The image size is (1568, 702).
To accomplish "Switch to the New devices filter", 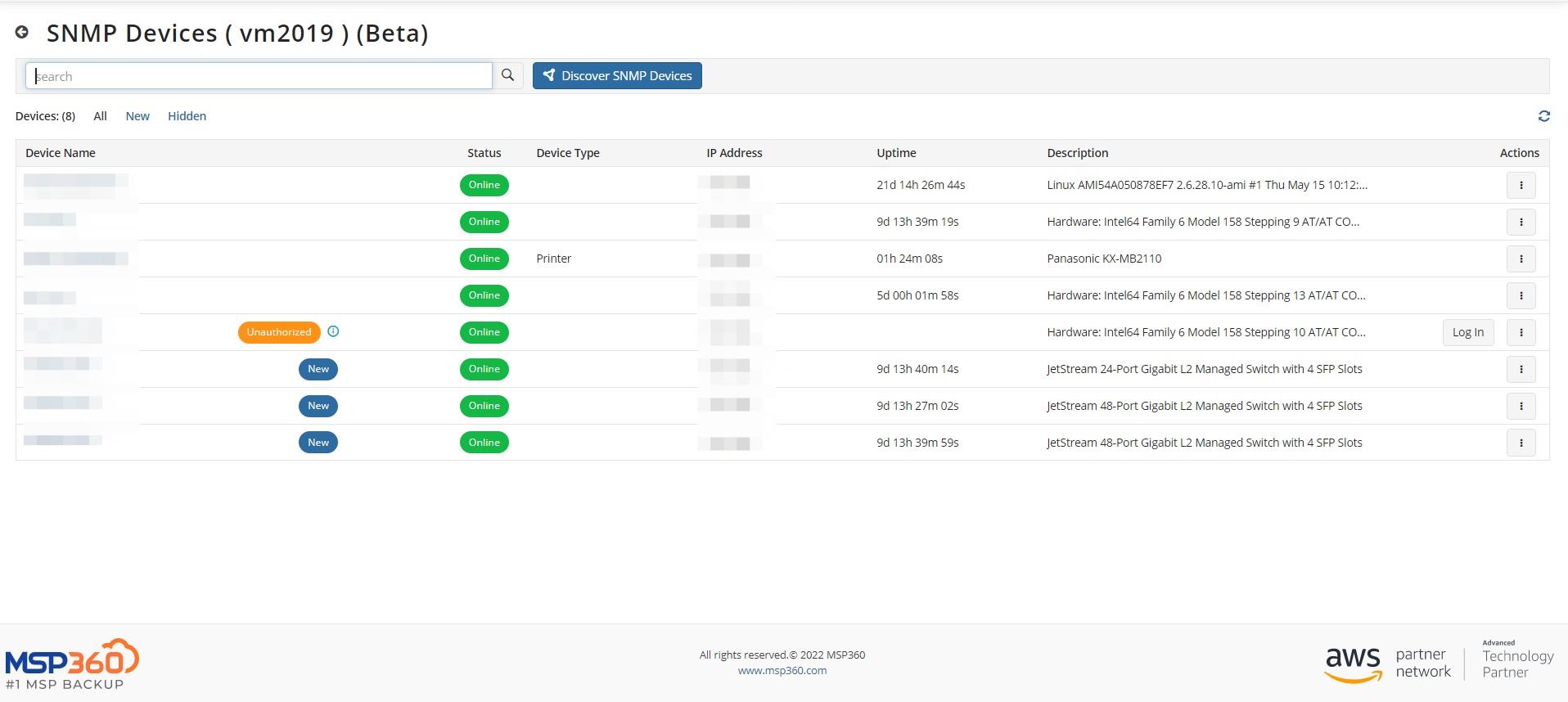I will tap(137, 116).
